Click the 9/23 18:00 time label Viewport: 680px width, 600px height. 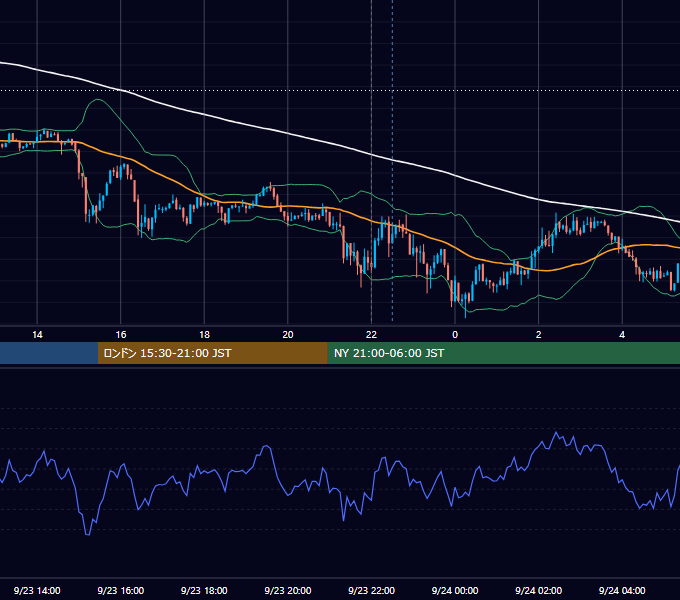tap(204, 590)
